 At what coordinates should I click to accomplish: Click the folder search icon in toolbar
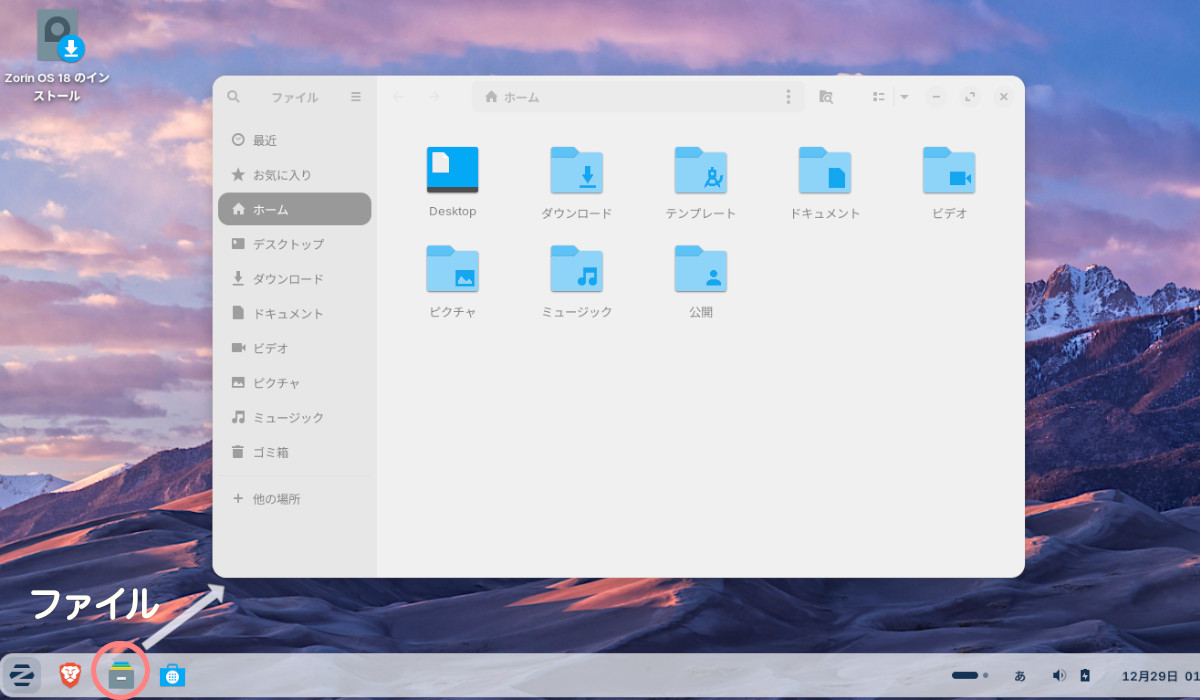coord(825,97)
